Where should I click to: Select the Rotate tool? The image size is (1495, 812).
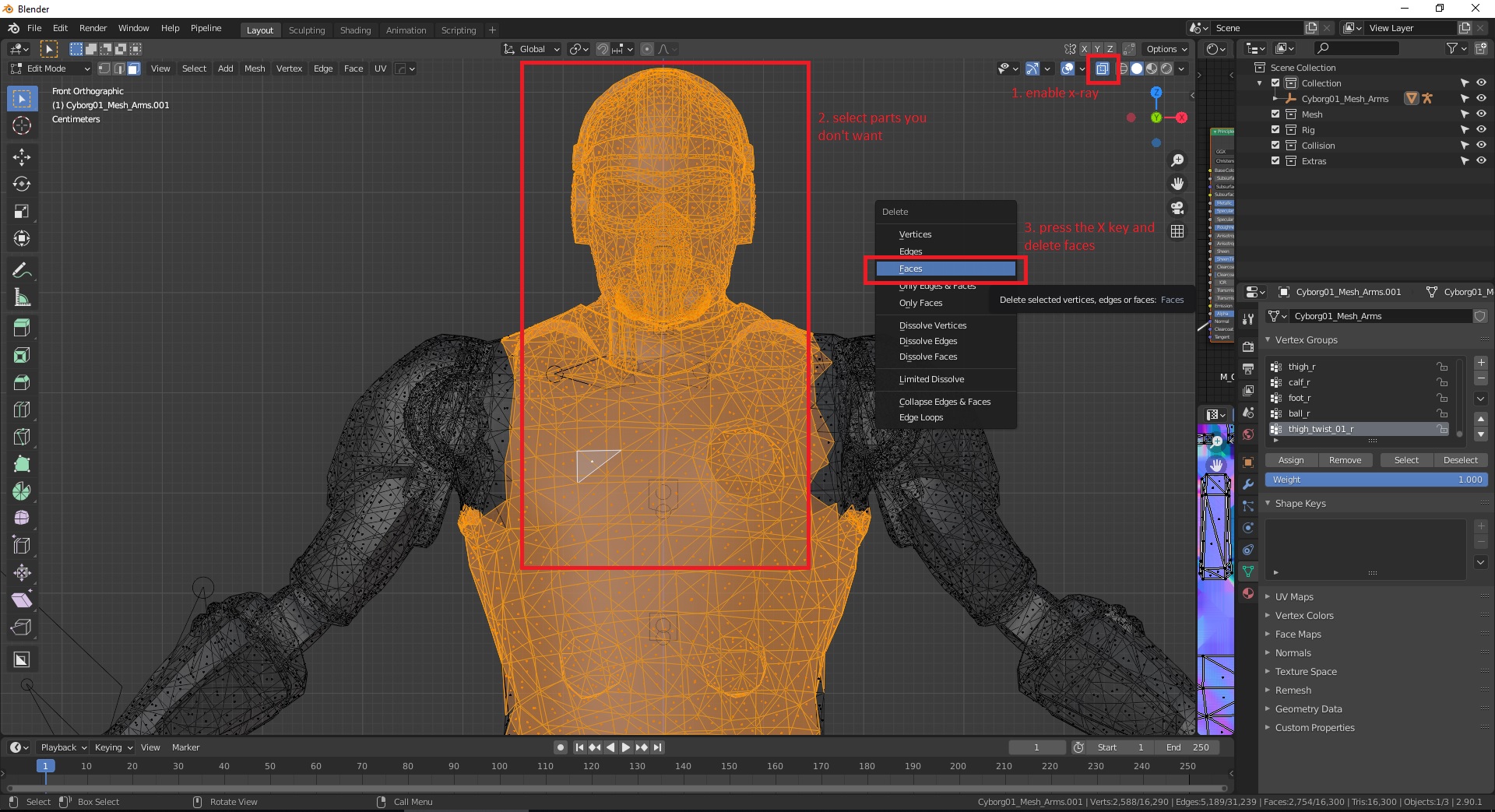pyautogui.click(x=22, y=185)
